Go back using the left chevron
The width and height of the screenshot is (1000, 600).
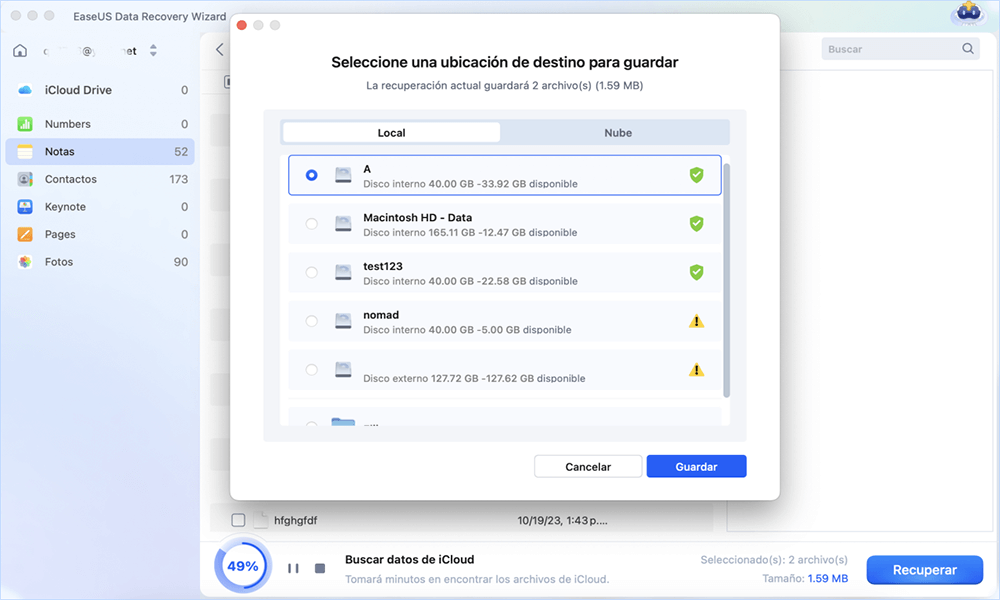coord(220,50)
